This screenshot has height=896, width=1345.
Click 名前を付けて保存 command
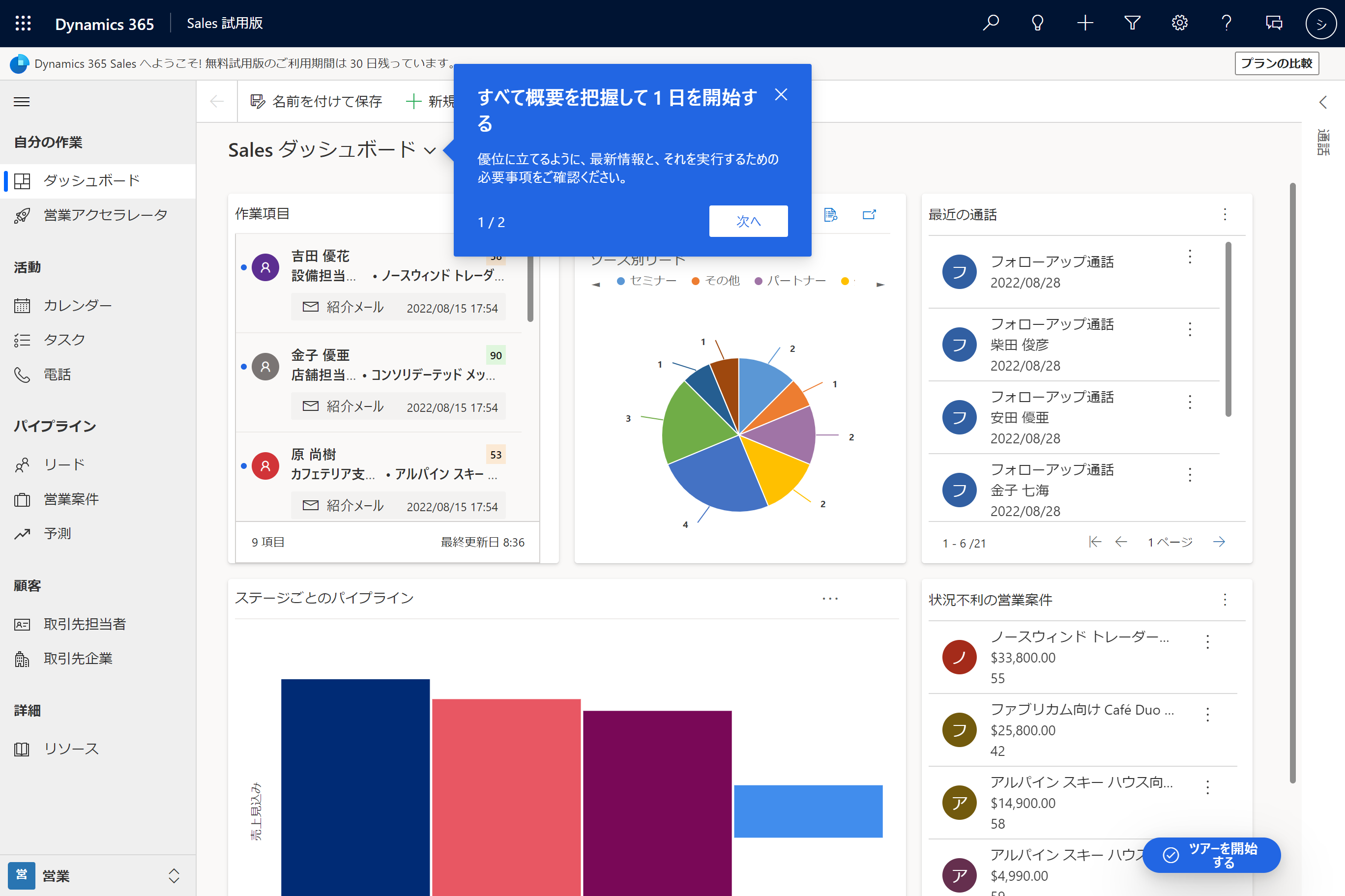[x=316, y=102]
